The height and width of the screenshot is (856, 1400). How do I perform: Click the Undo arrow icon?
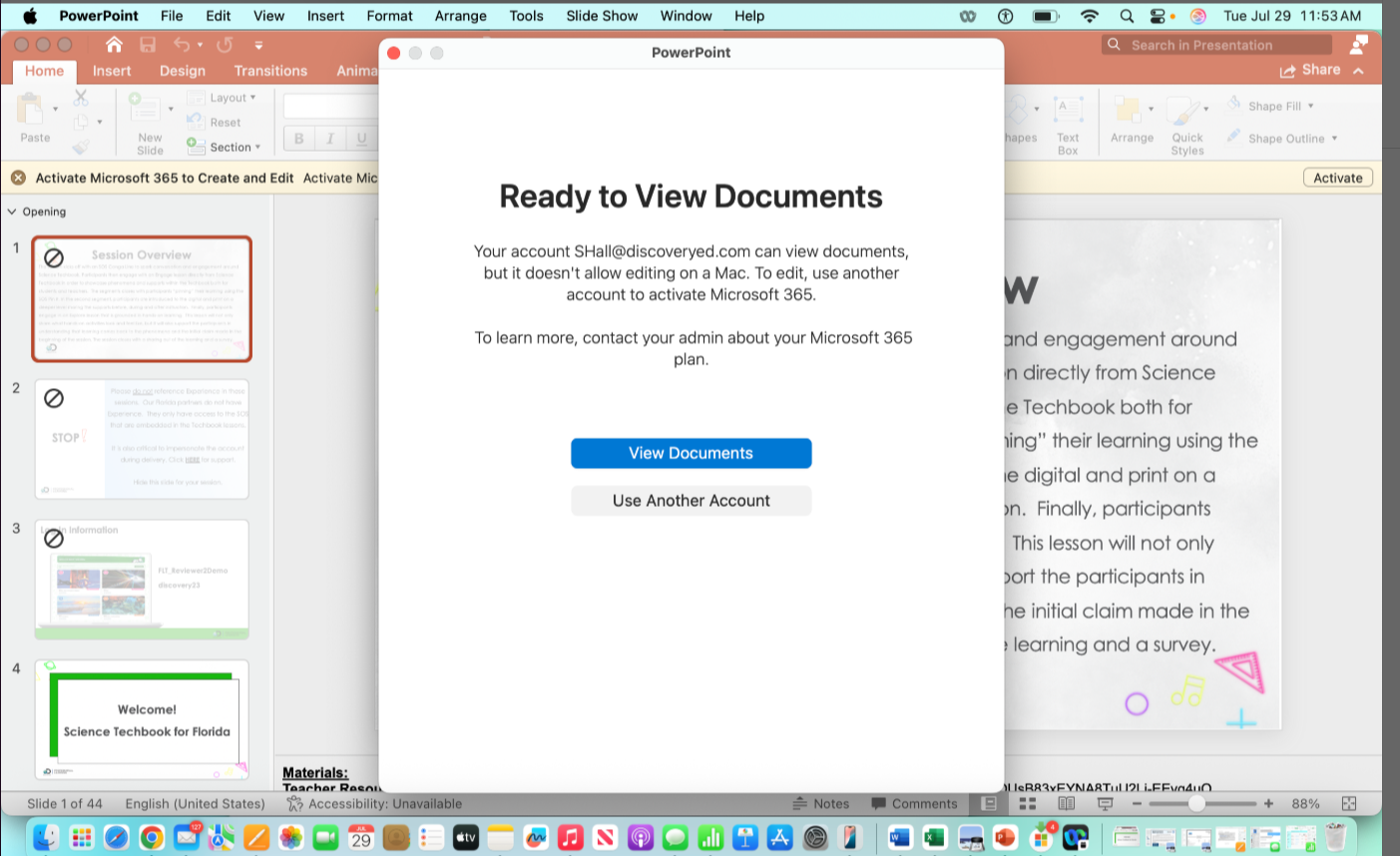(x=182, y=44)
